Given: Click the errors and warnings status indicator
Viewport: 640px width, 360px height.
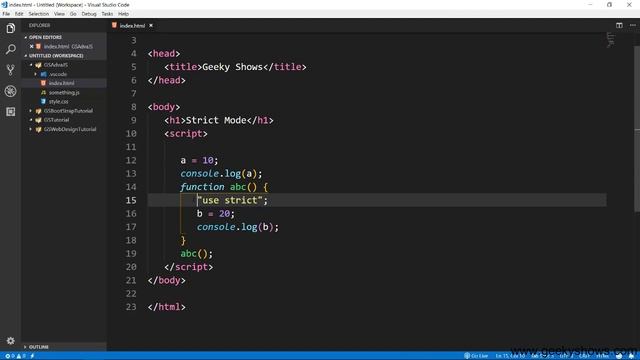Looking at the screenshot, I should coord(15,356).
